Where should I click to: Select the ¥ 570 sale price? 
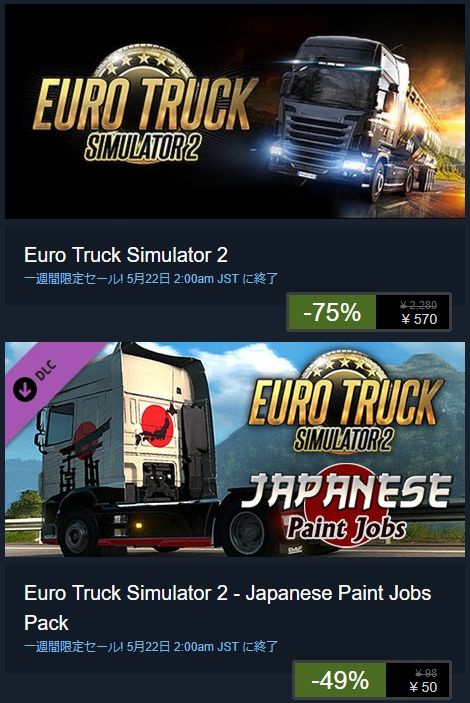click(x=419, y=319)
